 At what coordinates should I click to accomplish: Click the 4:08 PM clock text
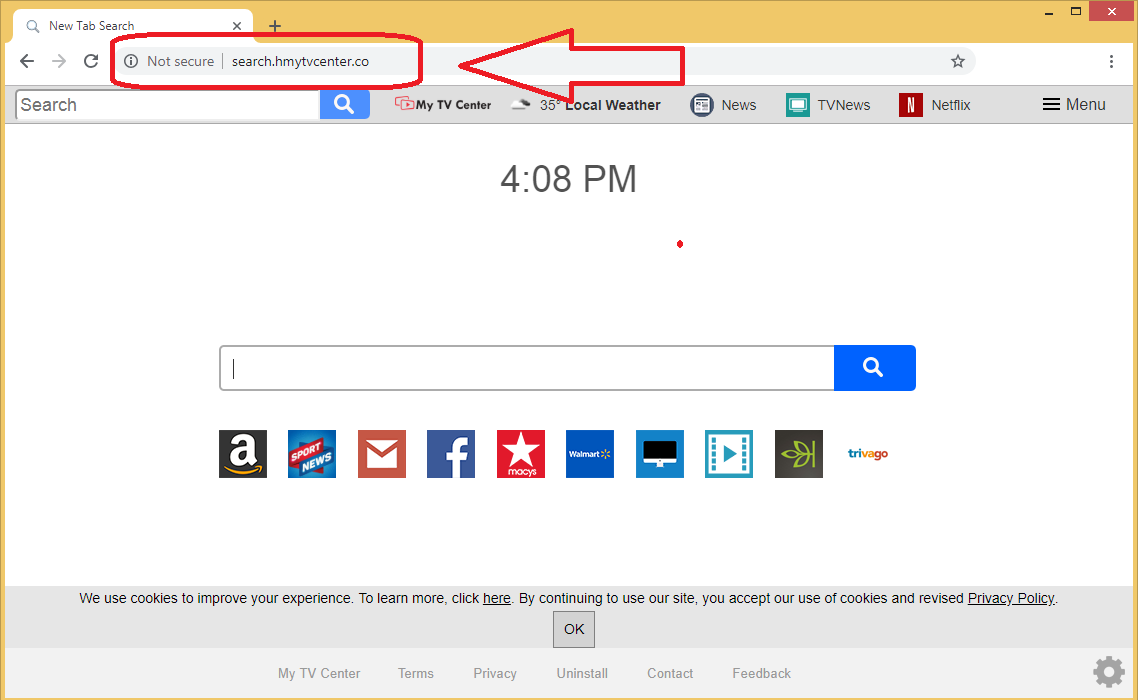pos(569,179)
